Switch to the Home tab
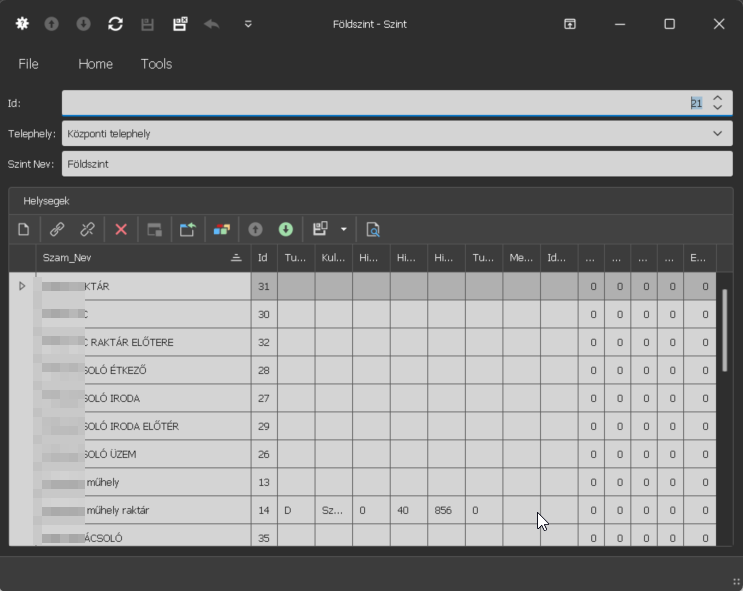The height and width of the screenshot is (591, 743). click(x=95, y=64)
